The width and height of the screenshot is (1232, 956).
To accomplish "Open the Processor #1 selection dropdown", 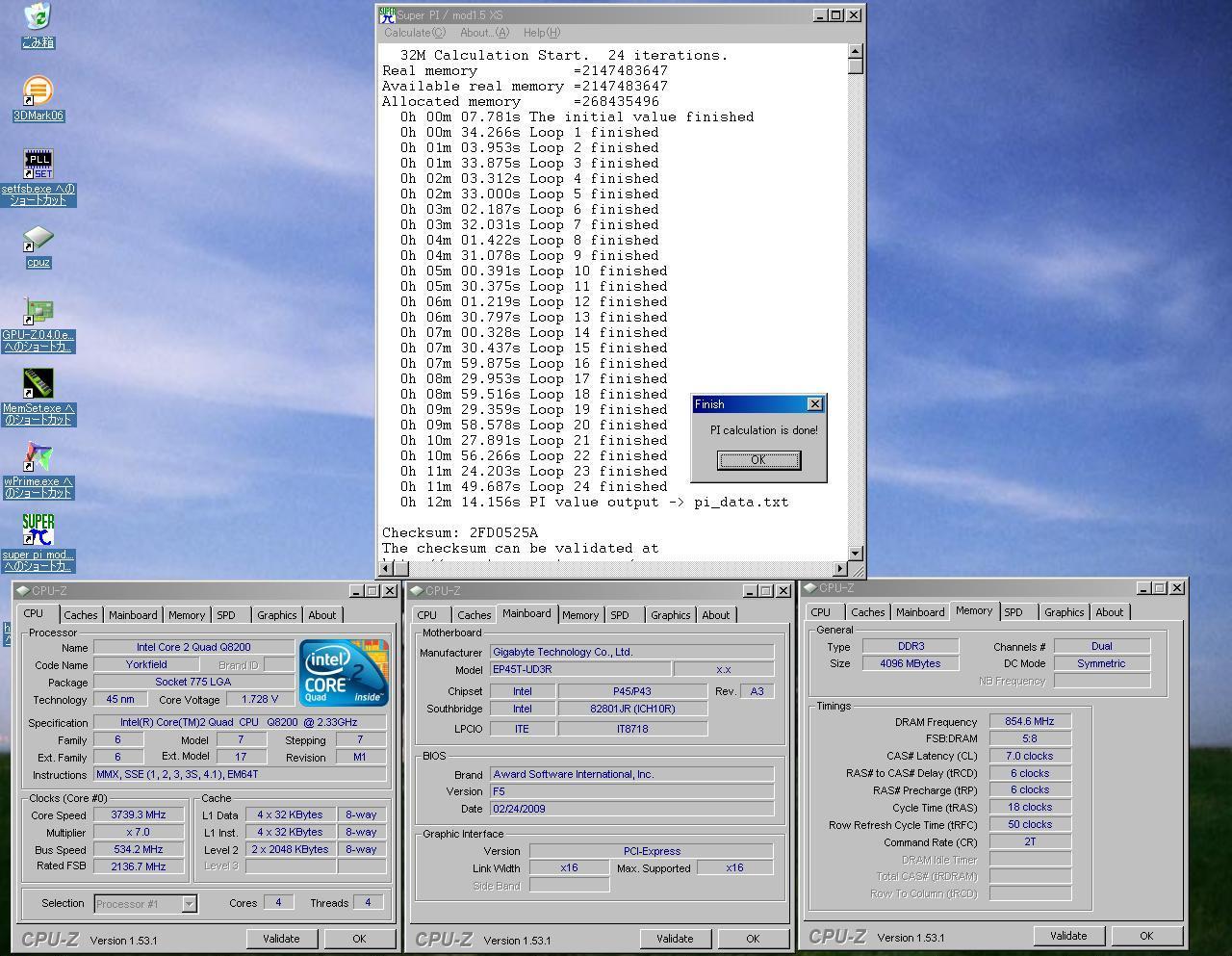I will tap(189, 903).
